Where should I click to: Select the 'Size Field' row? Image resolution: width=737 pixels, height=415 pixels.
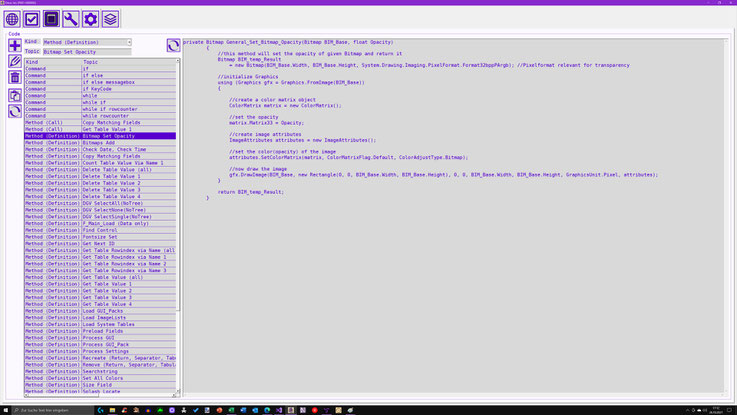(100, 385)
